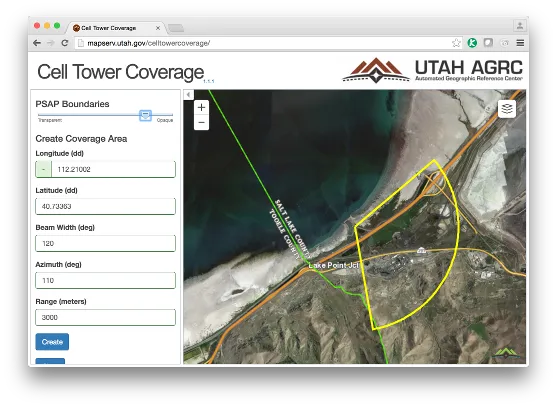Click the camera extension icon in toolbar

(504, 43)
